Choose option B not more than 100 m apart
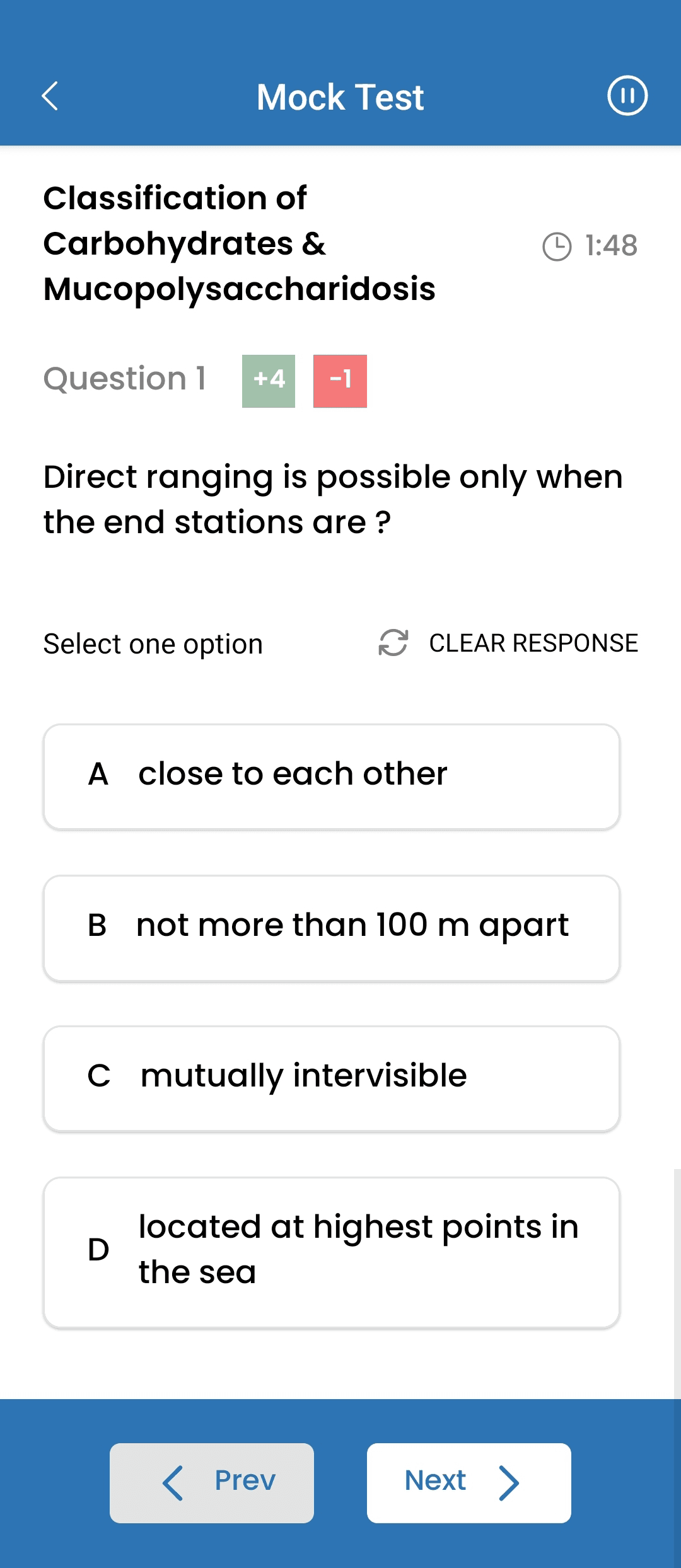 [332, 928]
